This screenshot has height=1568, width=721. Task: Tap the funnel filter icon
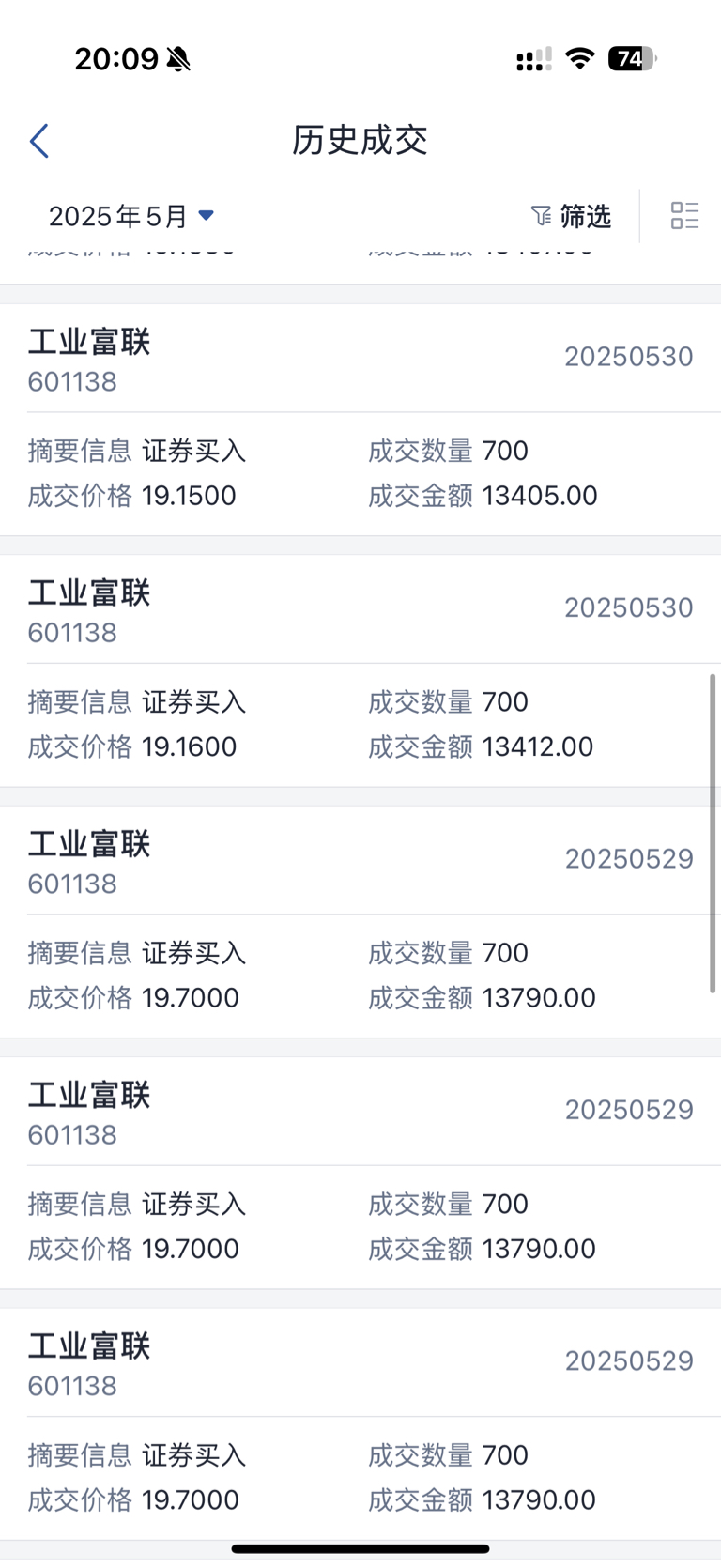pos(541,216)
